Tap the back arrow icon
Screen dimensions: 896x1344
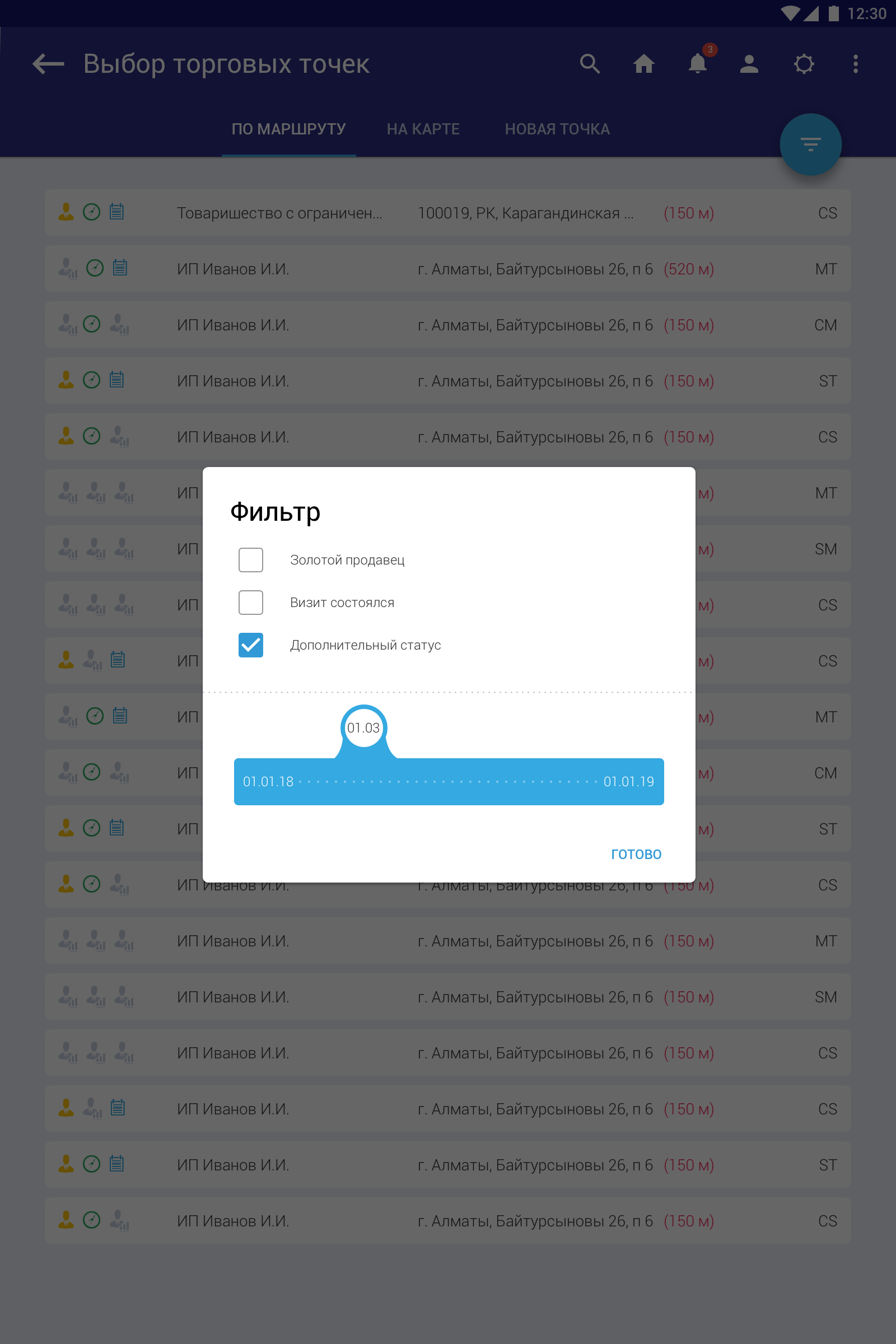(x=49, y=64)
